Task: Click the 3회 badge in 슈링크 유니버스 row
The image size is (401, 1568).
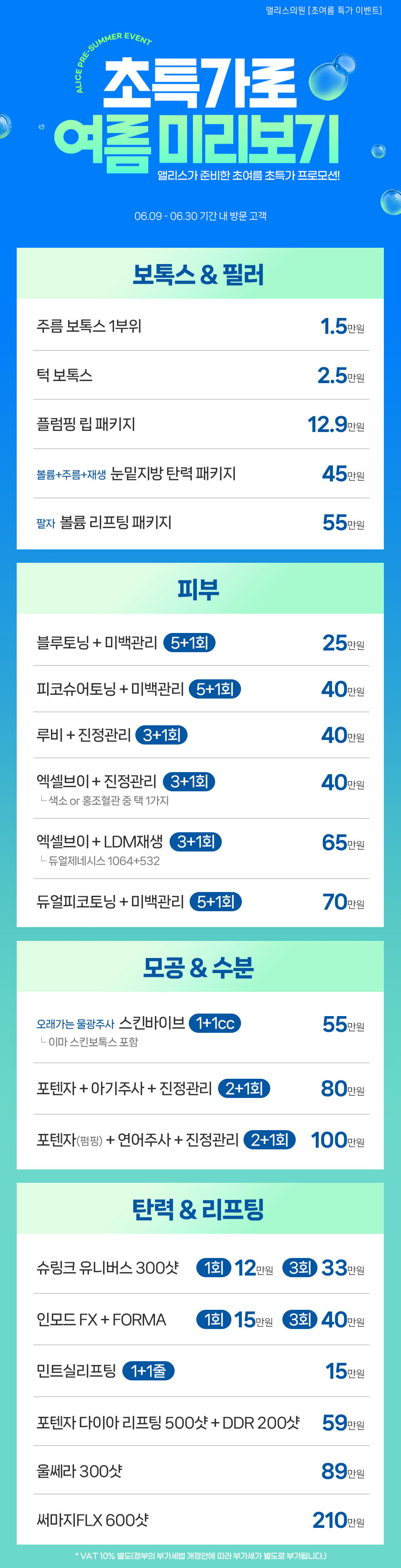Action: pos(299,1267)
